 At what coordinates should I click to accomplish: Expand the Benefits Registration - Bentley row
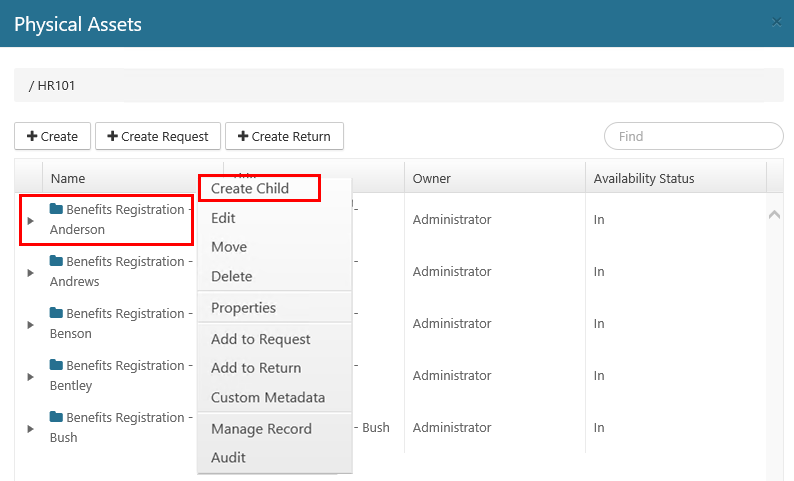[30, 376]
